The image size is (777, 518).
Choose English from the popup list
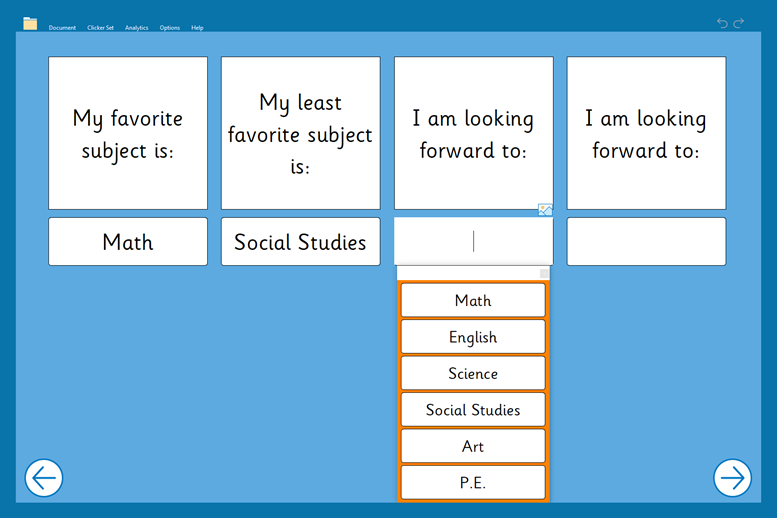473,337
